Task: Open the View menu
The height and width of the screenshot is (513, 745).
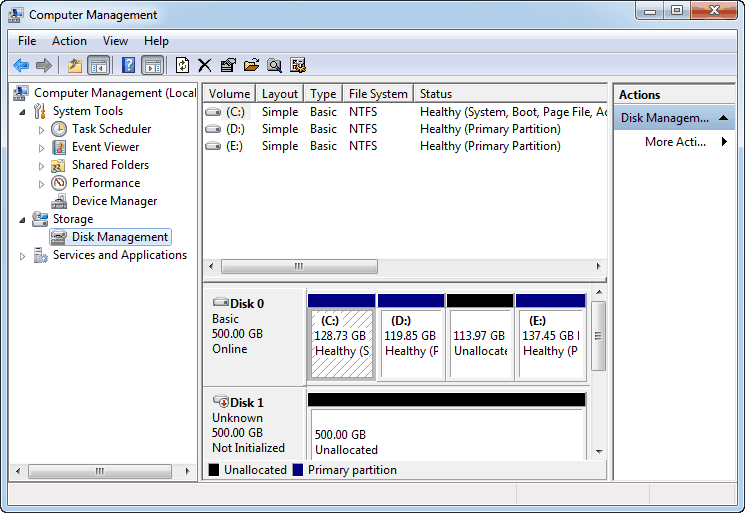Action: tap(115, 41)
